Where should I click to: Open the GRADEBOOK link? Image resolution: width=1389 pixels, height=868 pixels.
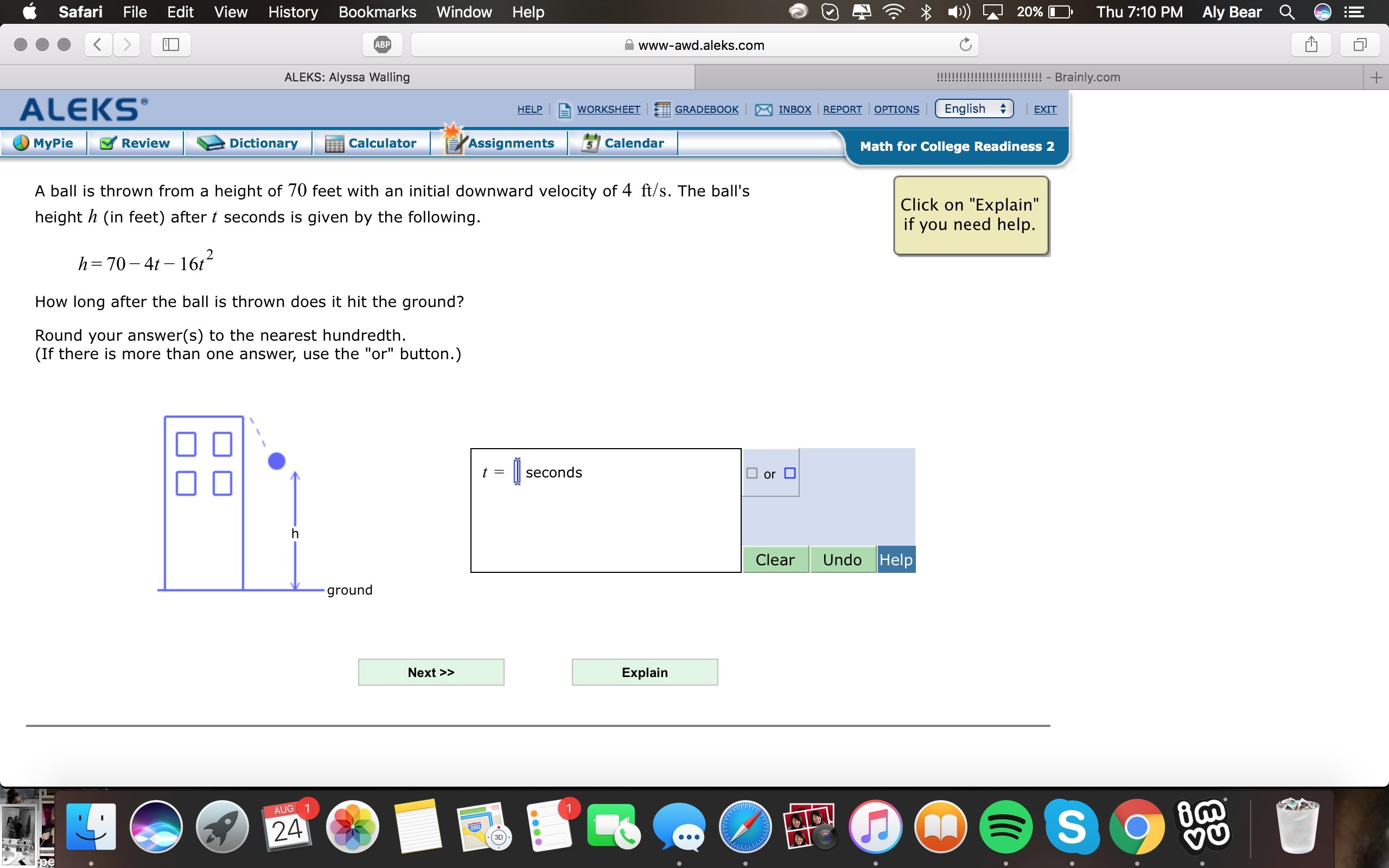[706, 110]
